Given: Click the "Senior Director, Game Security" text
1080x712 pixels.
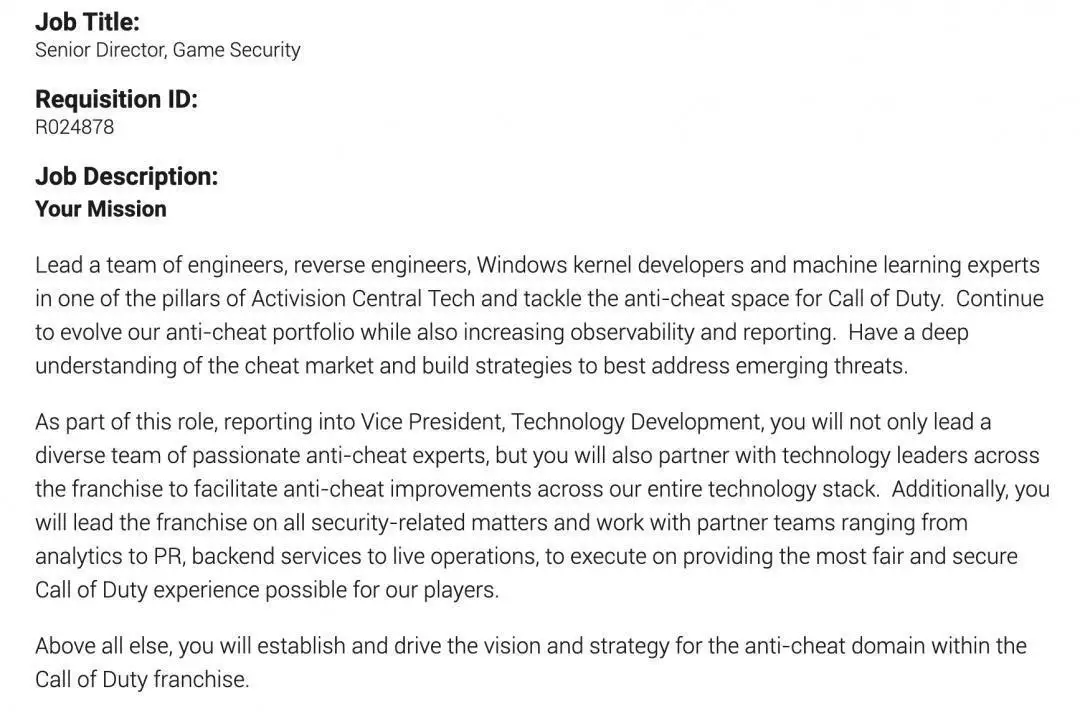Looking at the screenshot, I should click(x=167, y=50).
